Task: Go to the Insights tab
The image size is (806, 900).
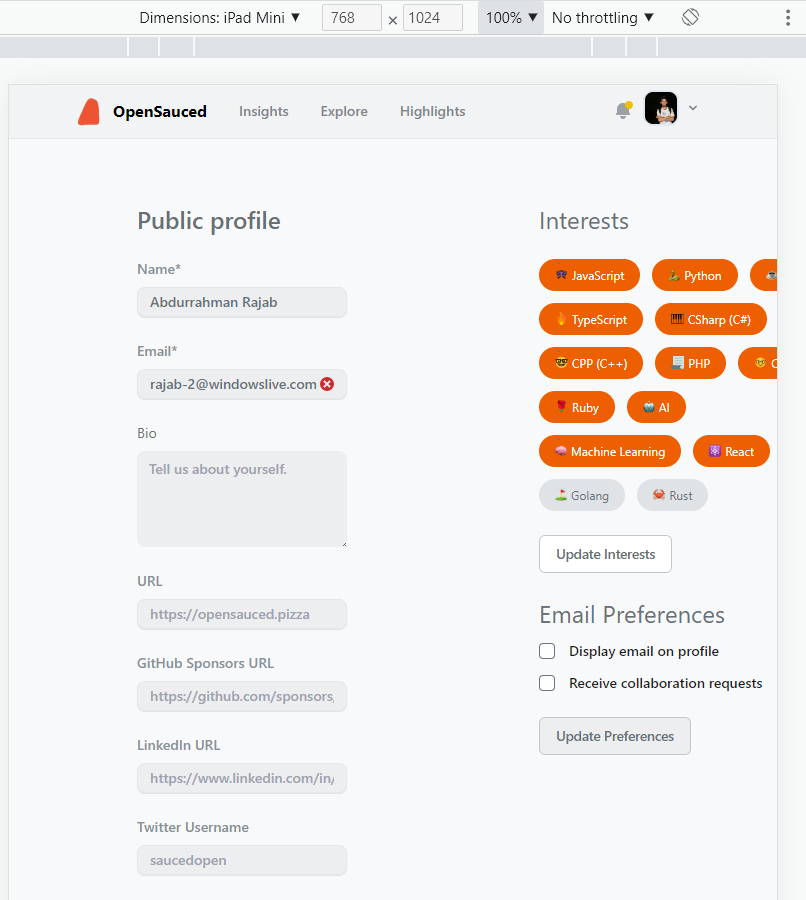Action: (263, 111)
